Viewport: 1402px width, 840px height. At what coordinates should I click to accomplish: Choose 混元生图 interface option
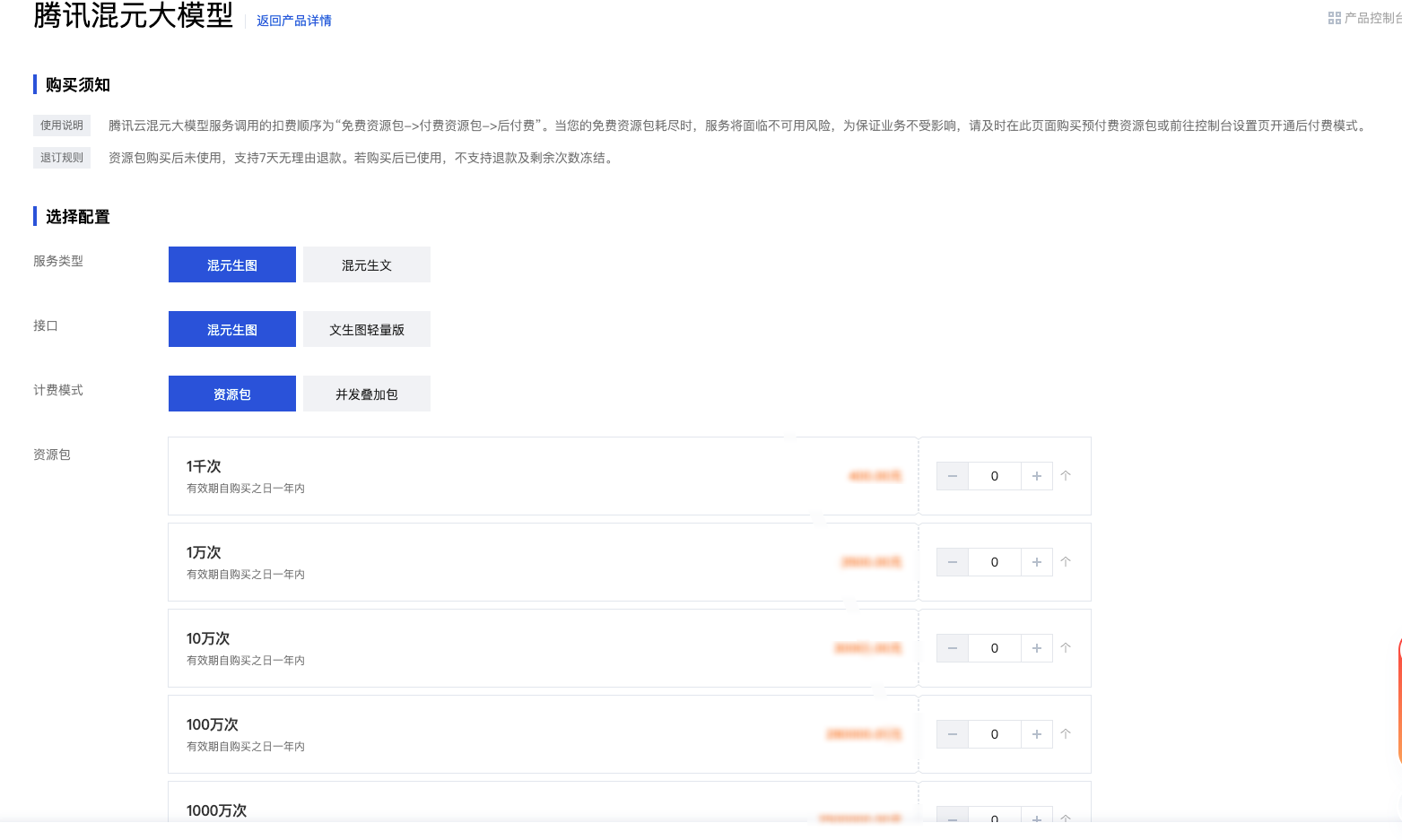[232, 329]
